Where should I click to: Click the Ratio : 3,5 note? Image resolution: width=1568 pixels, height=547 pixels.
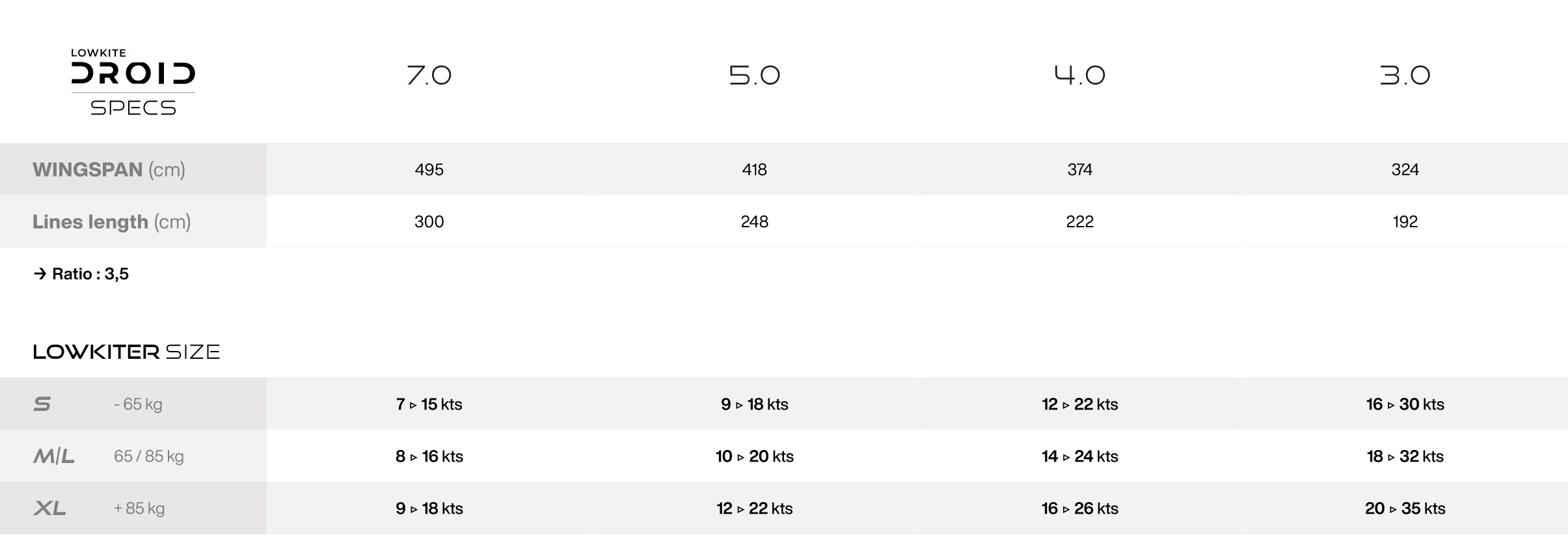pyautogui.click(x=81, y=274)
